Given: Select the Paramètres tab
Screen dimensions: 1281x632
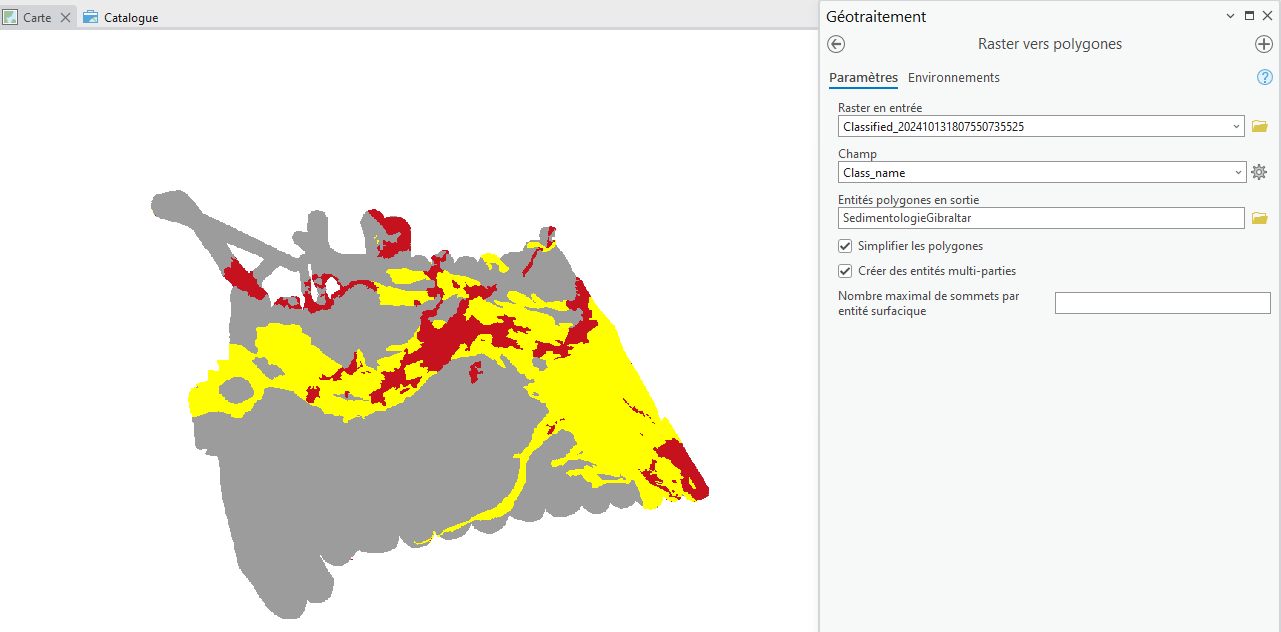Looking at the screenshot, I should [x=863, y=77].
